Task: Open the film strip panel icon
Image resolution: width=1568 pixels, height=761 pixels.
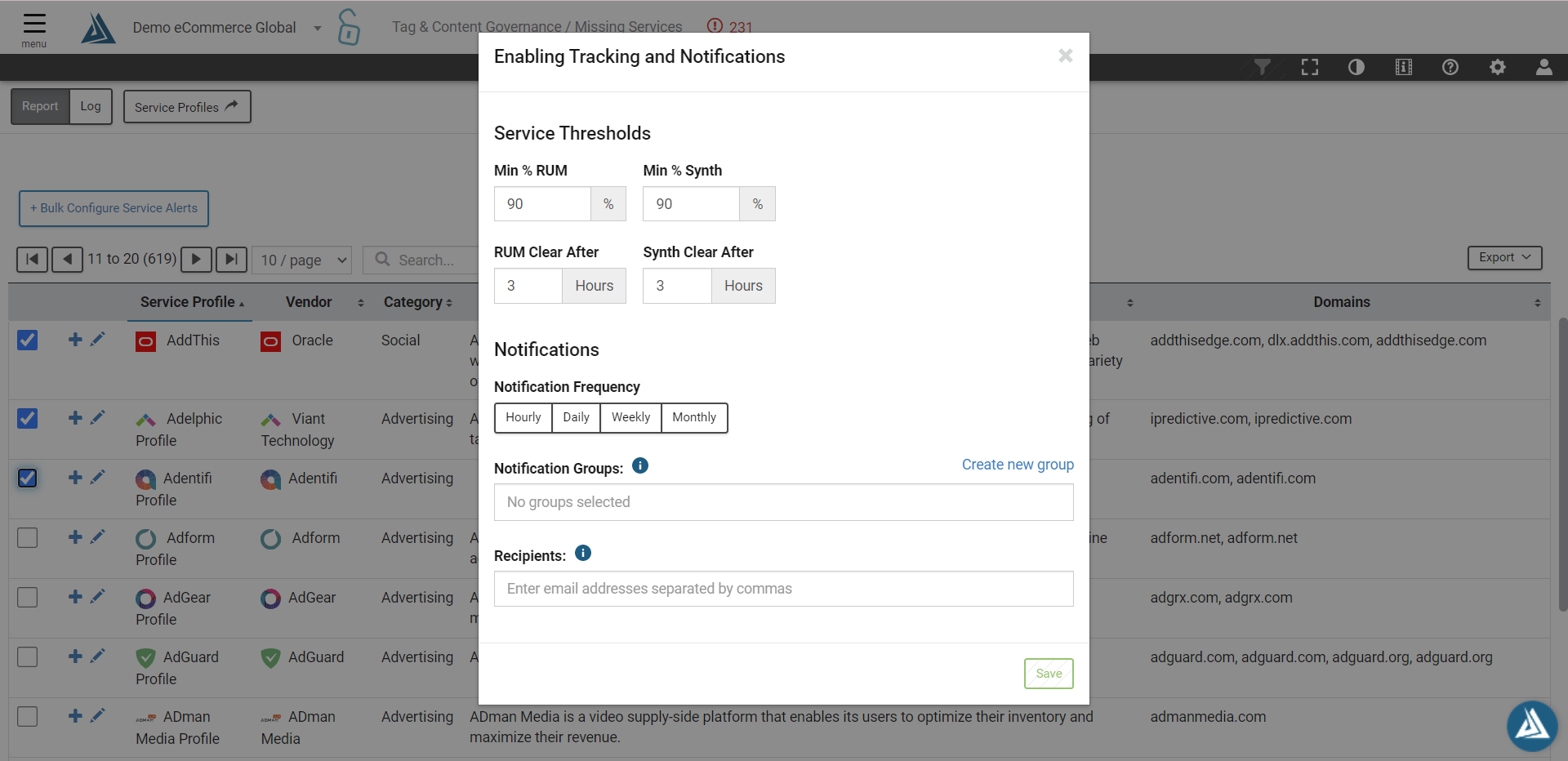Action: tap(1404, 67)
